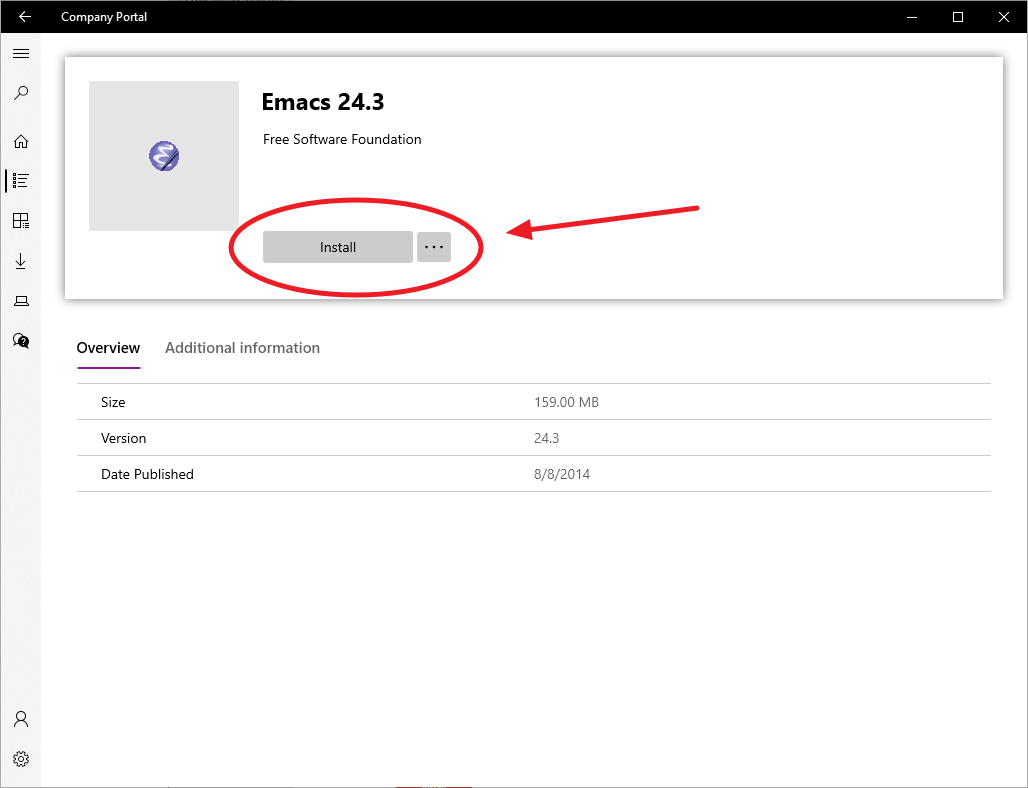Open the App categories grid icon

click(21, 221)
